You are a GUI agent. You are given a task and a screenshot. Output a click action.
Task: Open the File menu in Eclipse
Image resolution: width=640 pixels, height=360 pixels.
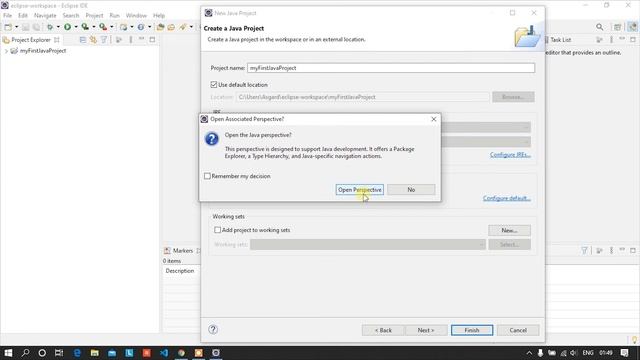click(x=7, y=16)
